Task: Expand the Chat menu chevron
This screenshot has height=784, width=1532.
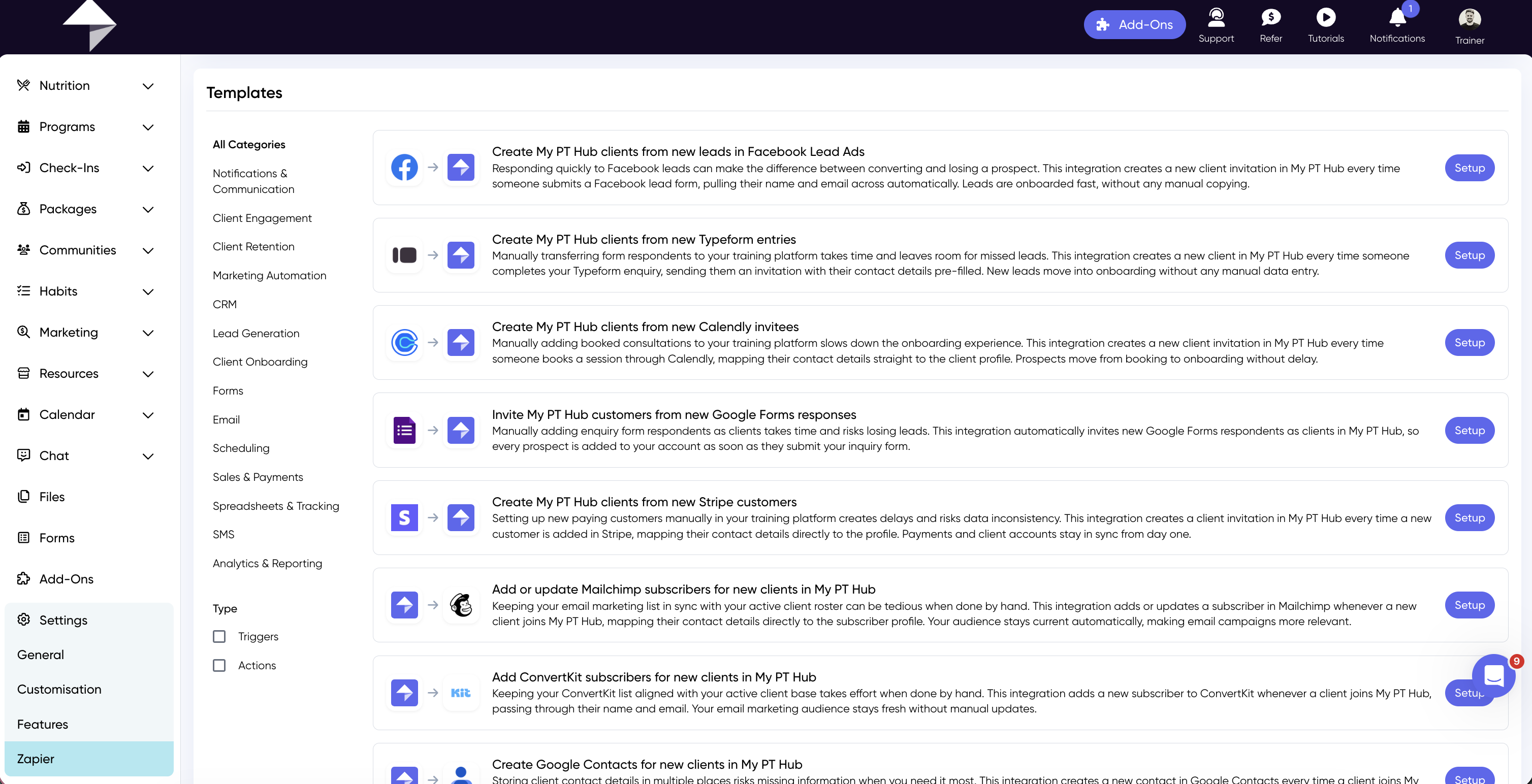Action: [148, 456]
